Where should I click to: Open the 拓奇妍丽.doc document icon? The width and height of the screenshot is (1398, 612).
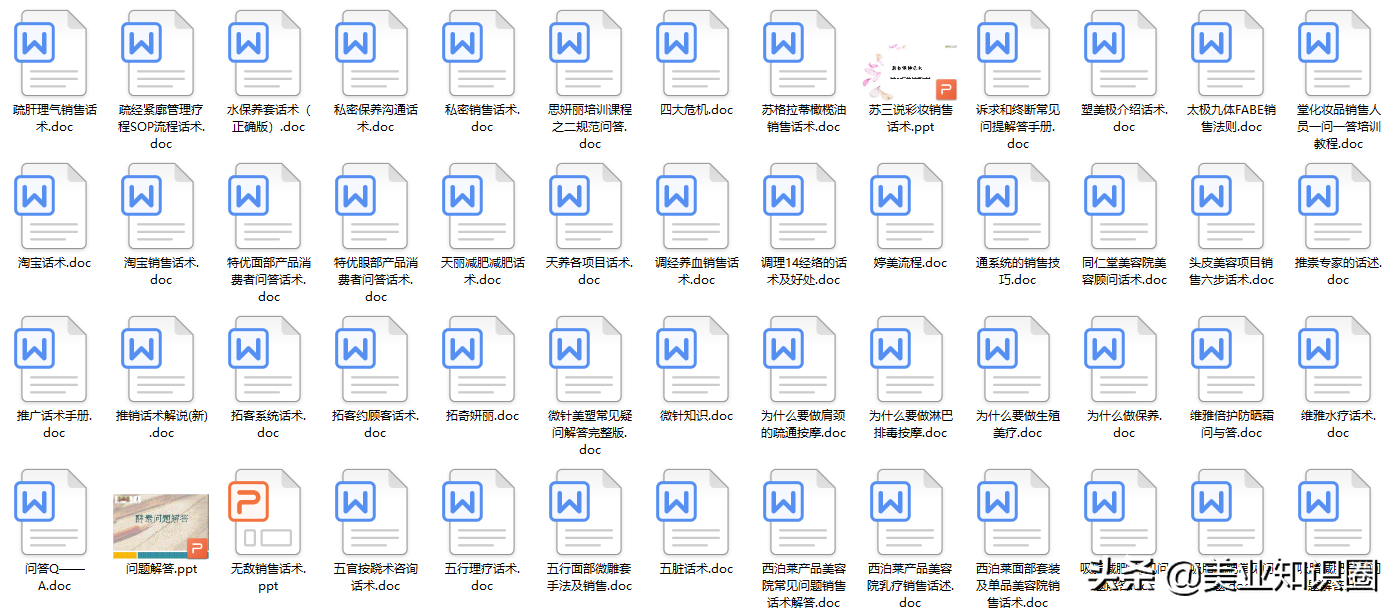click(480, 360)
